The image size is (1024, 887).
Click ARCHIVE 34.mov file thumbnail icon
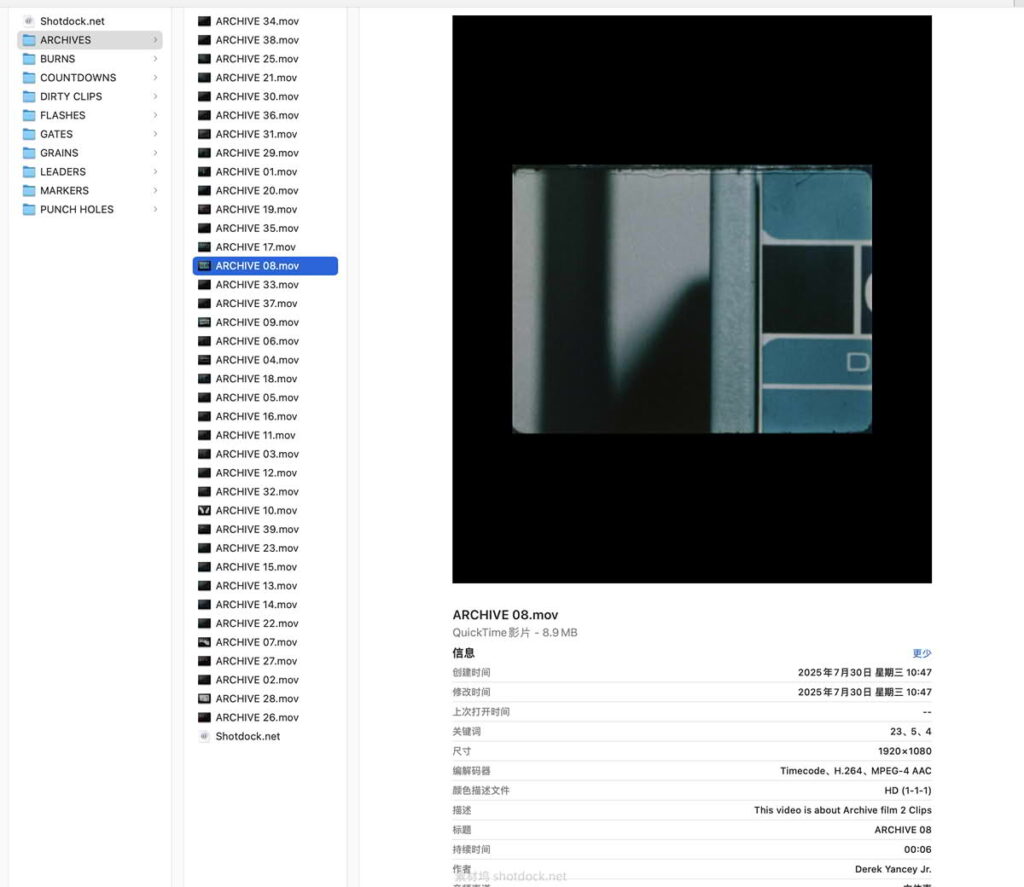point(204,21)
